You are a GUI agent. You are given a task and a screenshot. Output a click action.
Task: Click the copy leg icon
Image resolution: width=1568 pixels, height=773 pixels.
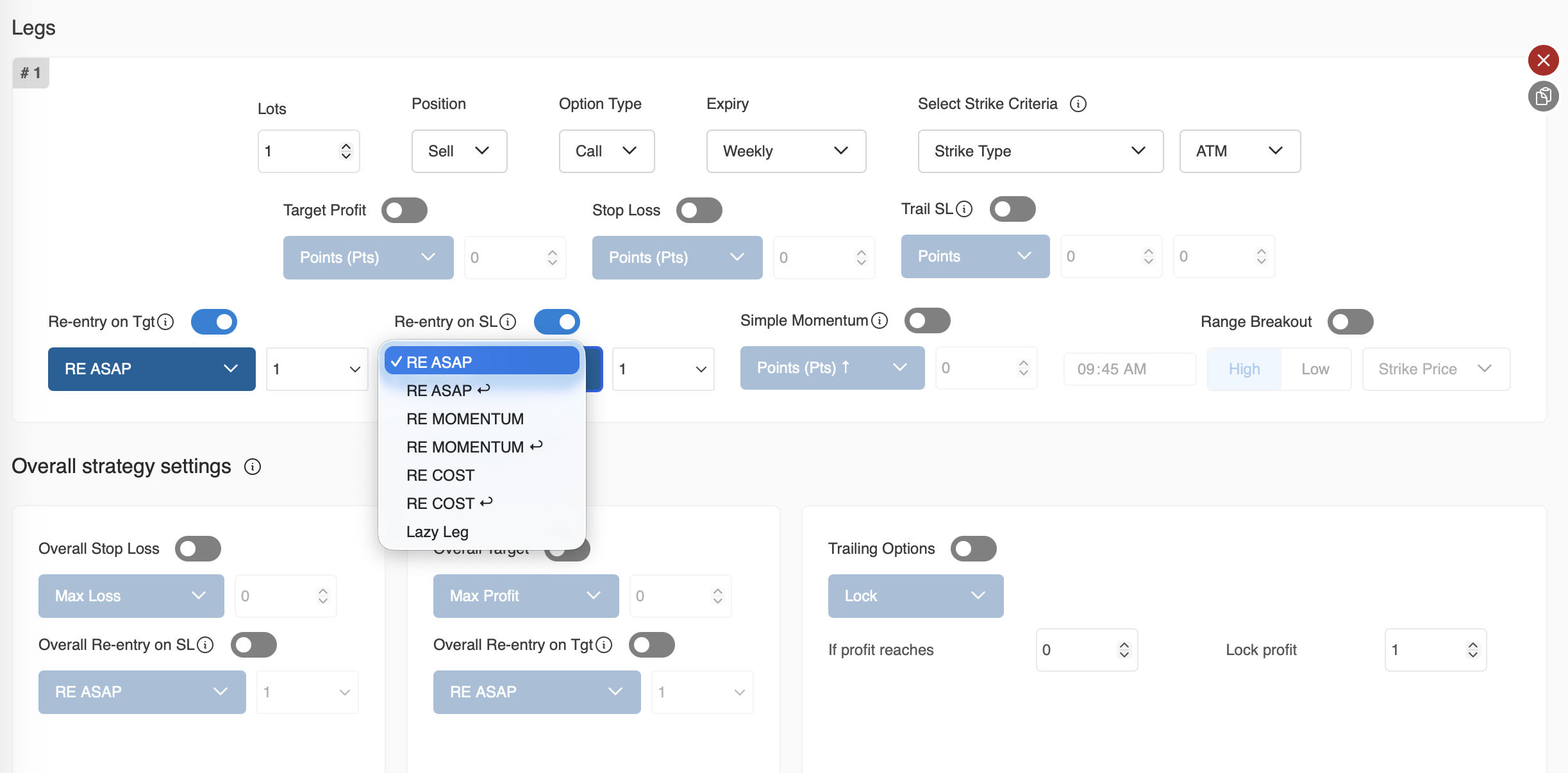coord(1543,97)
